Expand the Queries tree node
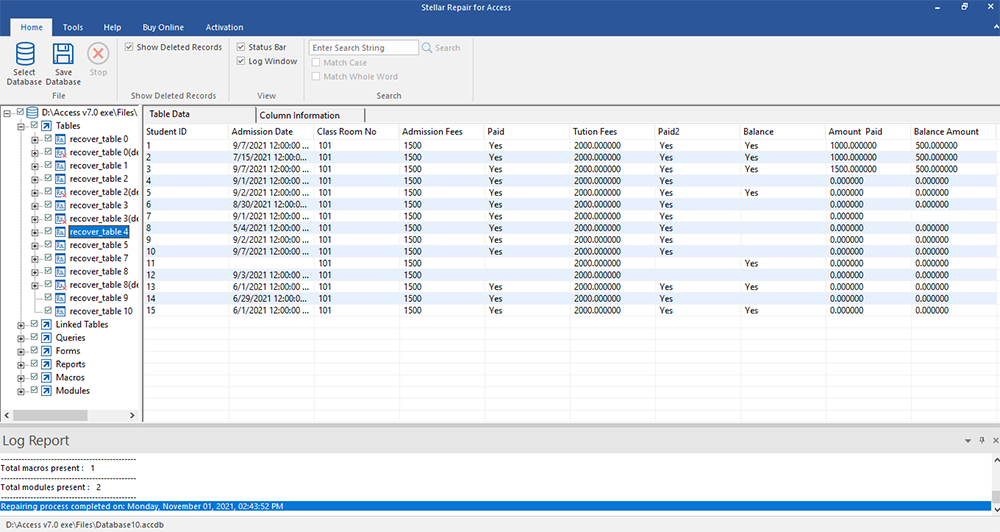 21,338
